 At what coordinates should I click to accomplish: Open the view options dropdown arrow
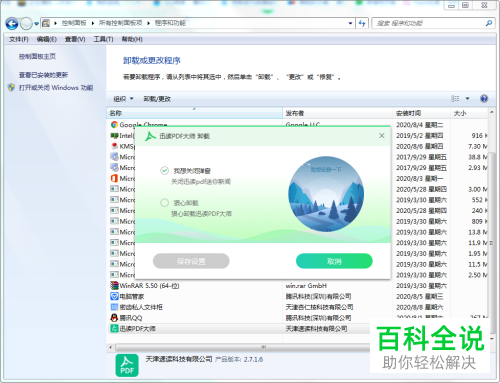[x=467, y=99]
